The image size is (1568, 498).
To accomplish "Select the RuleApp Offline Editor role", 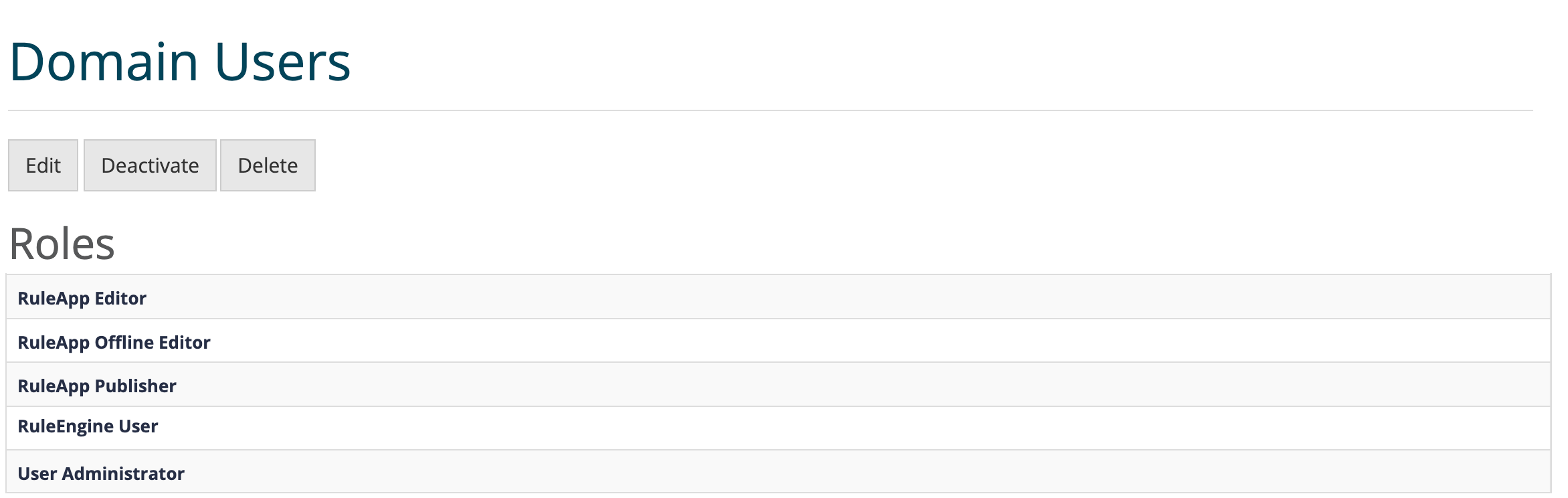I will [114, 342].
